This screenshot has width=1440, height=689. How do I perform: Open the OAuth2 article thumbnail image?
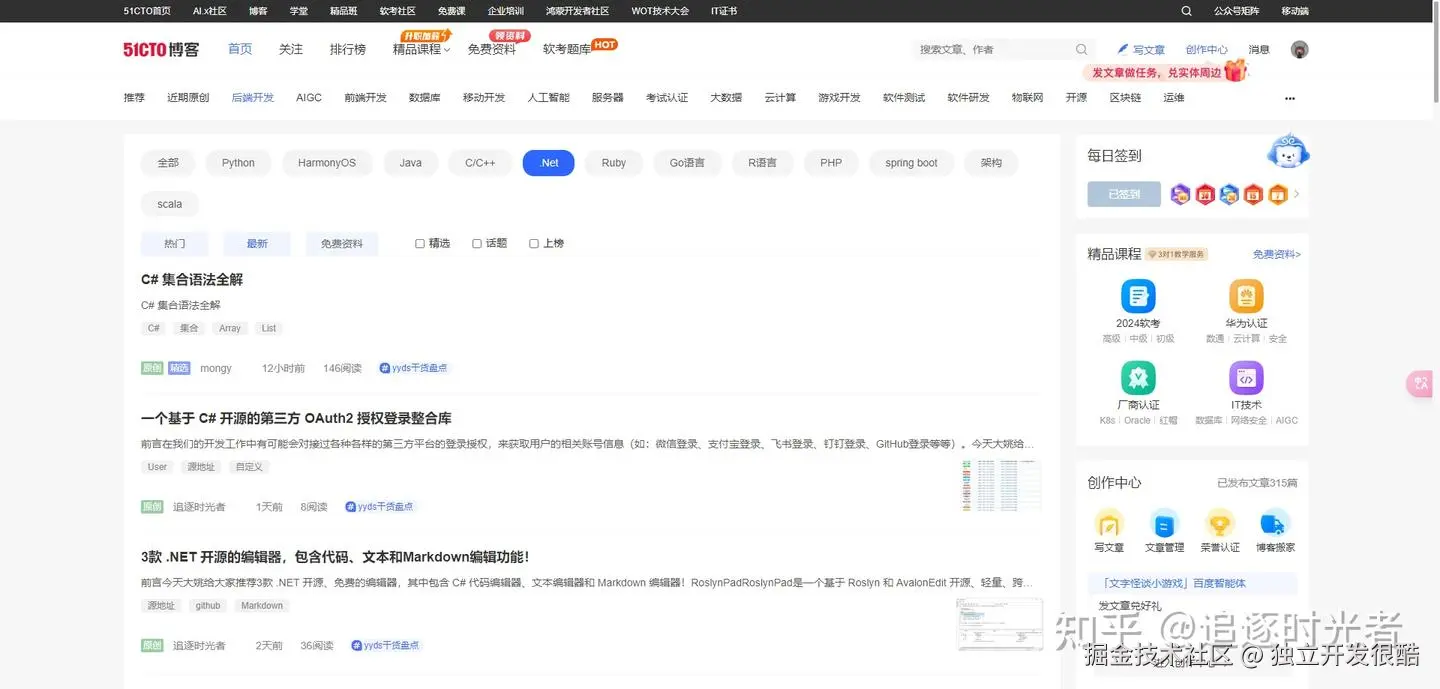(1001, 485)
